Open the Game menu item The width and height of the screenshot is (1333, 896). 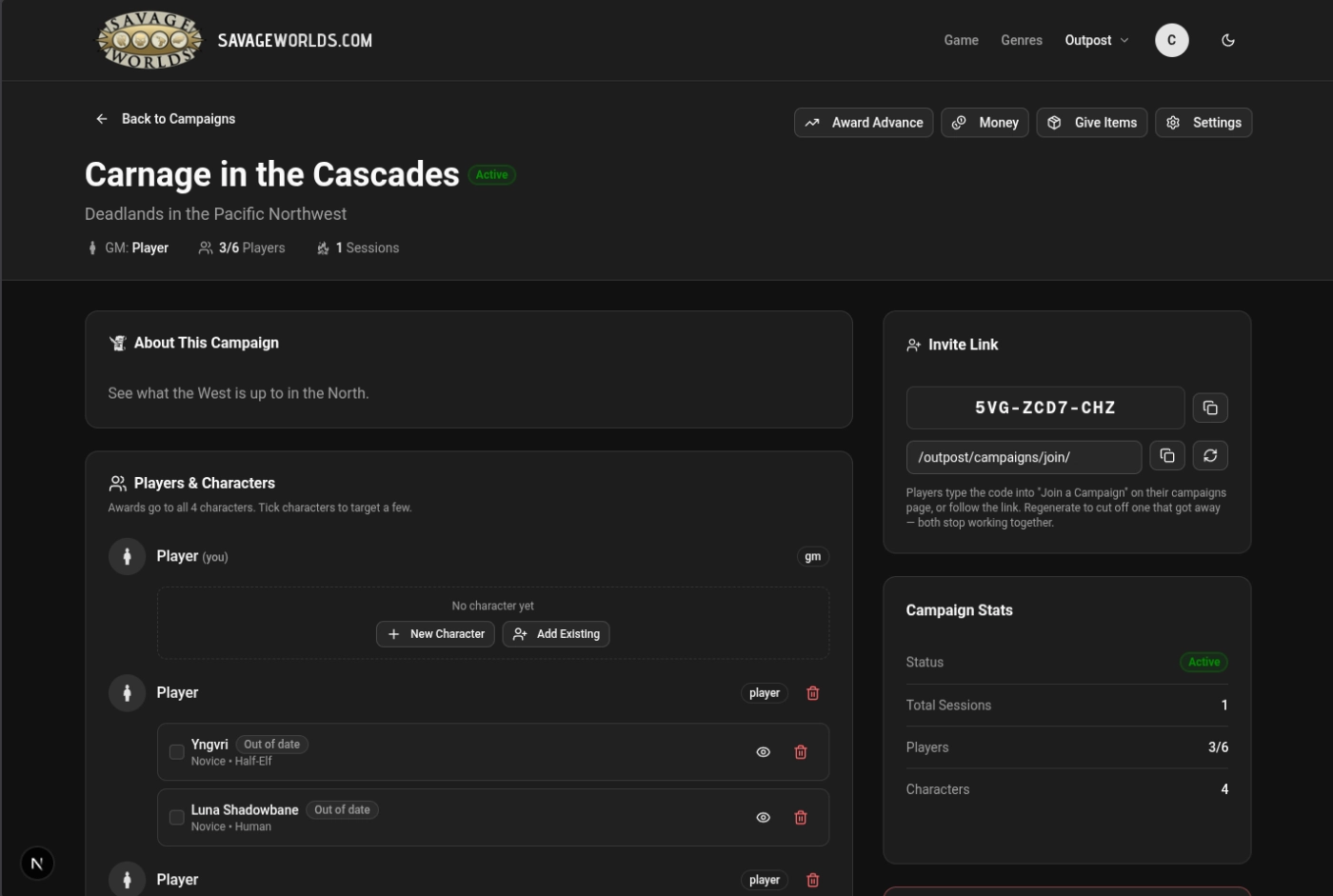click(961, 40)
